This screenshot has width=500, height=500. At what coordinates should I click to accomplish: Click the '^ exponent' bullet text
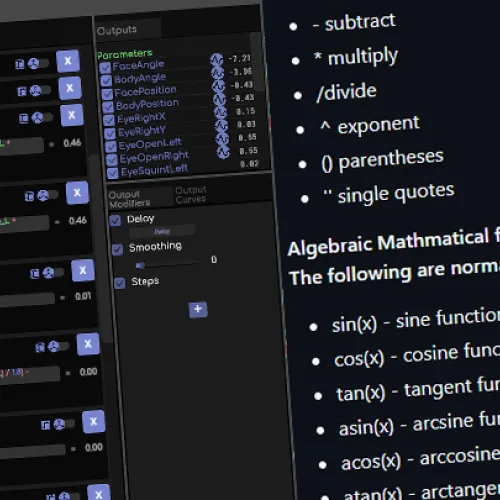[369, 125]
